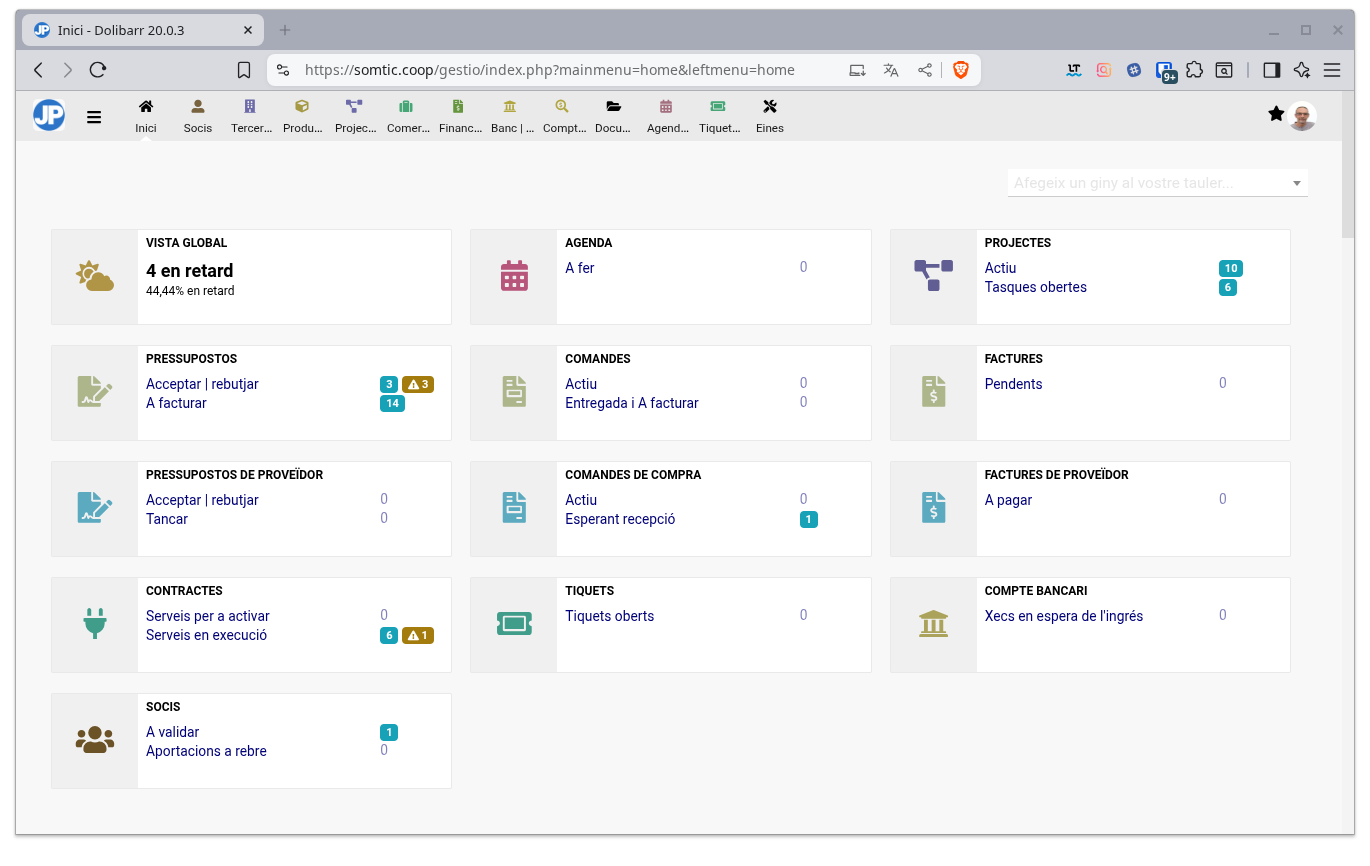Open the Agenda calendar icon in top menu

666,107
